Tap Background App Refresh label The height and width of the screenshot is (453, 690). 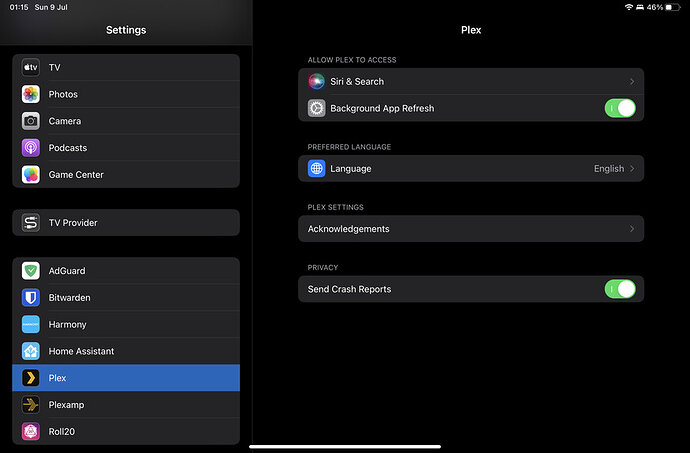pos(382,108)
